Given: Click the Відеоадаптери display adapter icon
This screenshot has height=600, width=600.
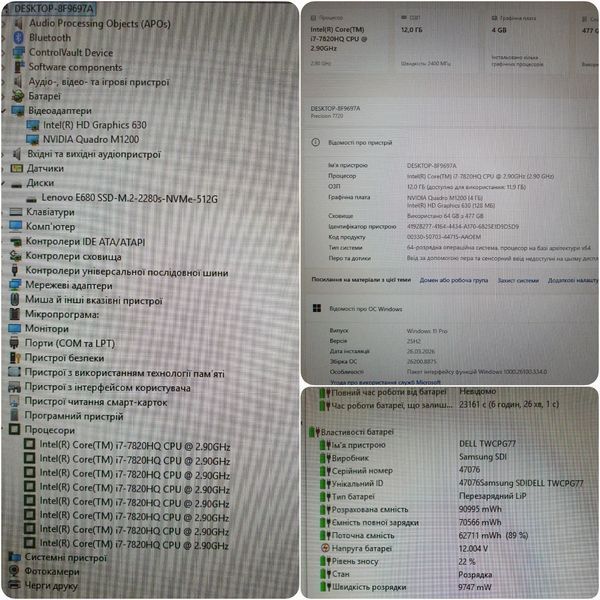Looking at the screenshot, I should 18,111.
